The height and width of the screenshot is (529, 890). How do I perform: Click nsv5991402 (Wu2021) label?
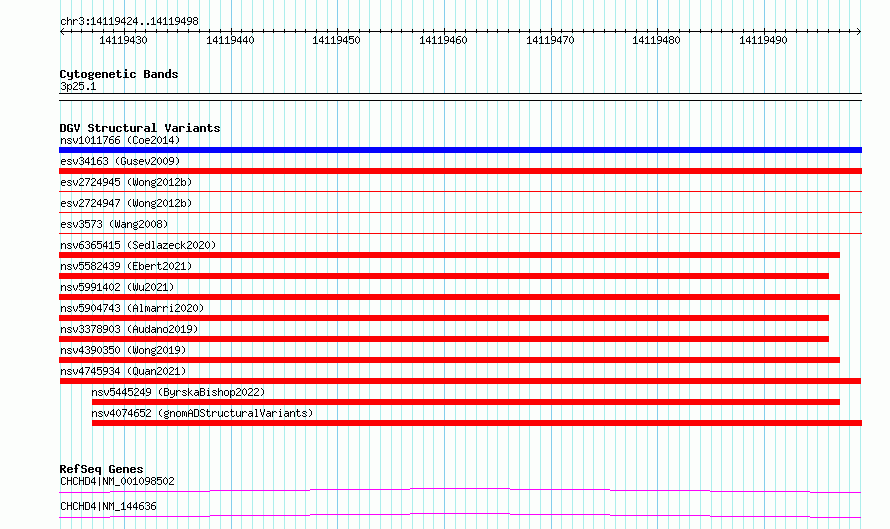117,287
